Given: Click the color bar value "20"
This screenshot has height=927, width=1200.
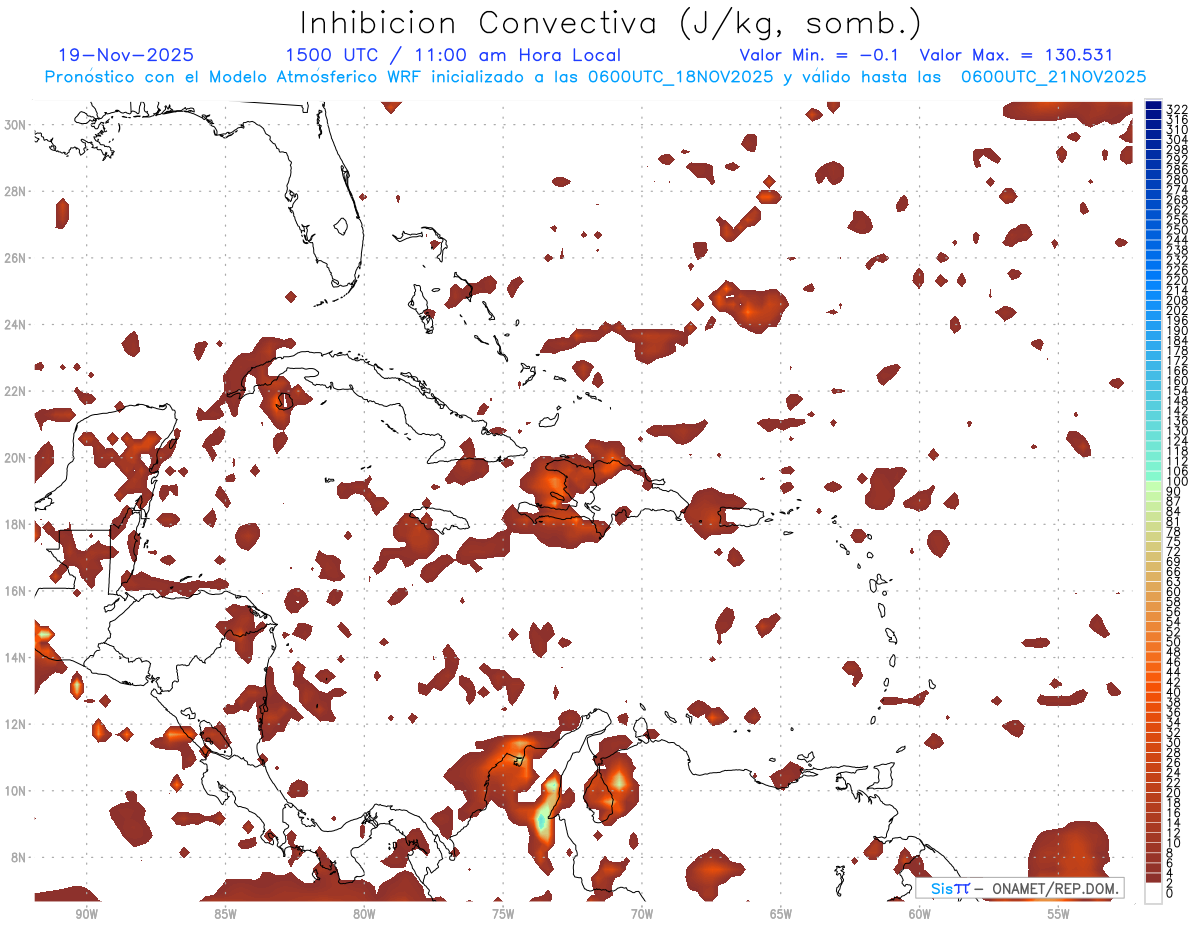Looking at the screenshot, I should [x=1174, y=792].
